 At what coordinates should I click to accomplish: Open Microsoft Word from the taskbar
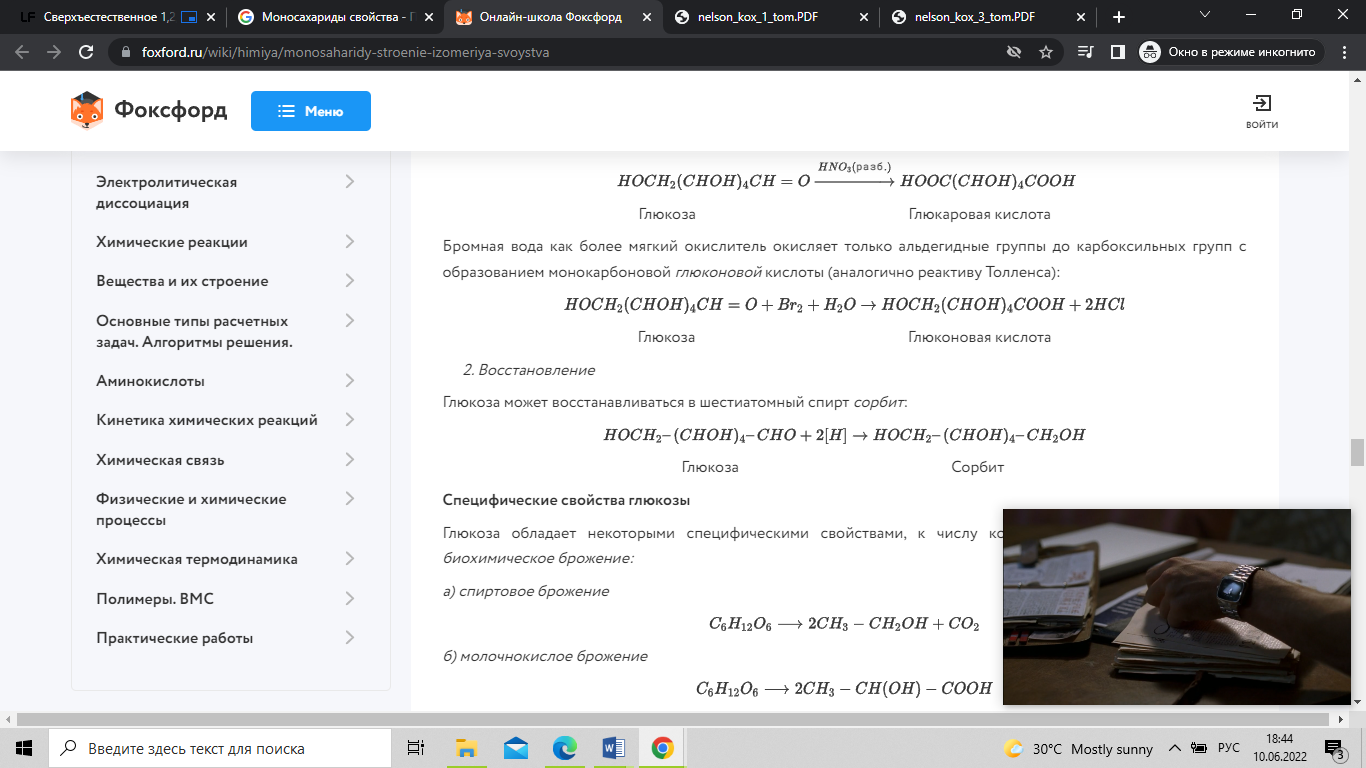613,748
